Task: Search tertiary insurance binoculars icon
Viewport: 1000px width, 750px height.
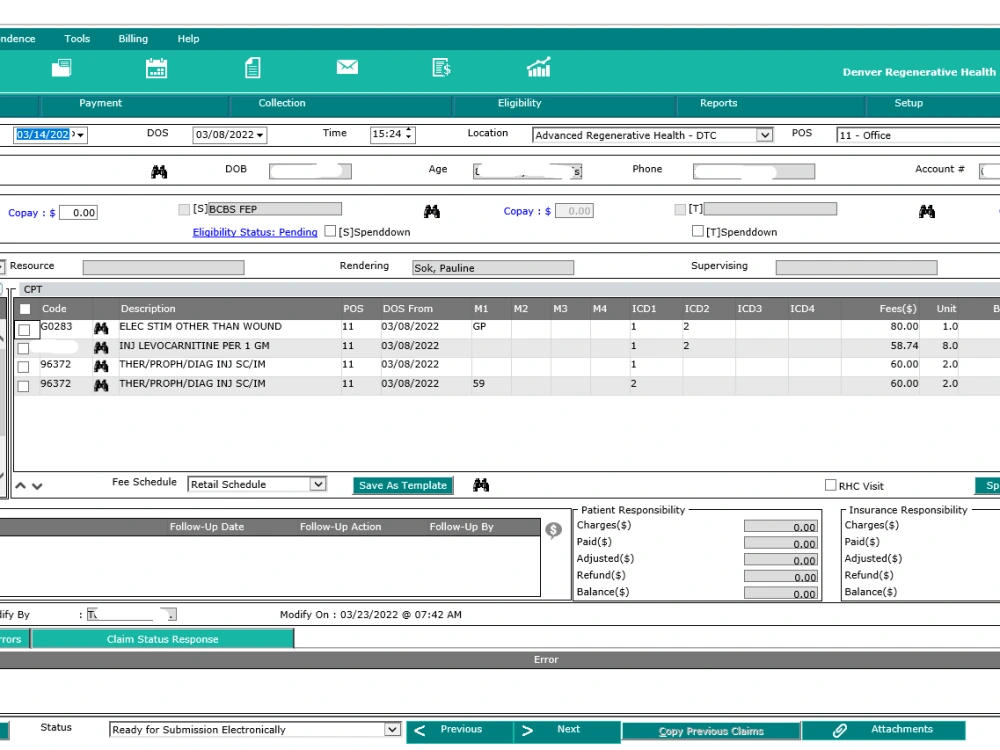Action: (927, 211)
